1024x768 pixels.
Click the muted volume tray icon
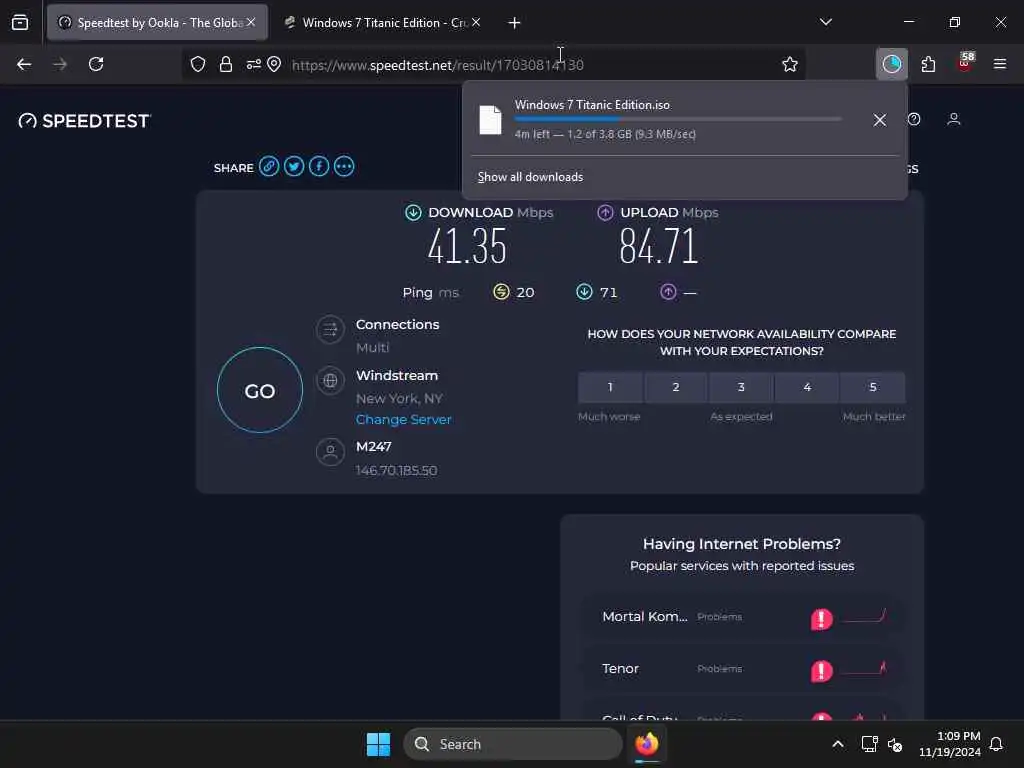[x=895, y=744]
